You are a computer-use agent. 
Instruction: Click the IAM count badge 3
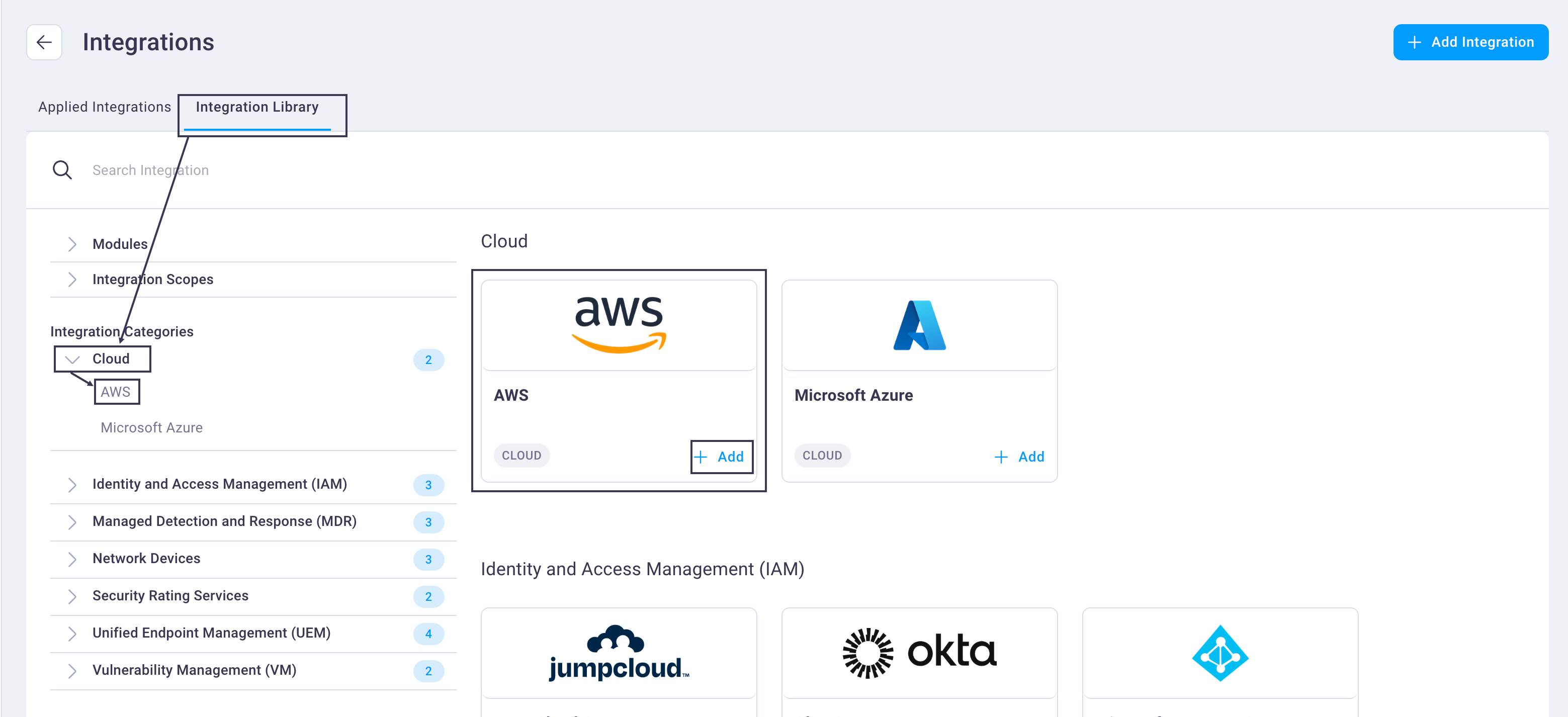[x=428, y=485]
